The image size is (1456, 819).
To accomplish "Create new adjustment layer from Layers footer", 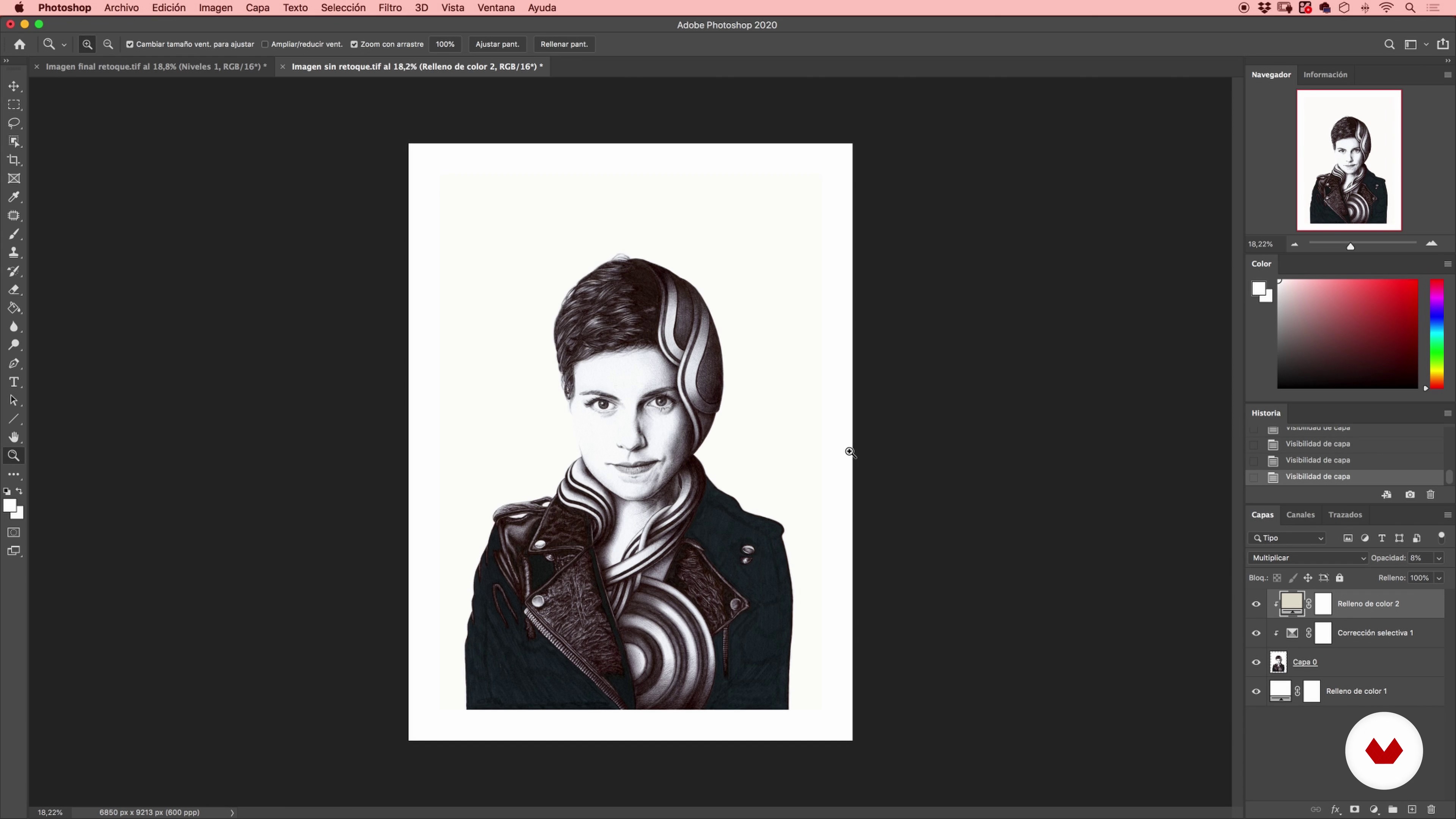I will tap(1374, 810).
